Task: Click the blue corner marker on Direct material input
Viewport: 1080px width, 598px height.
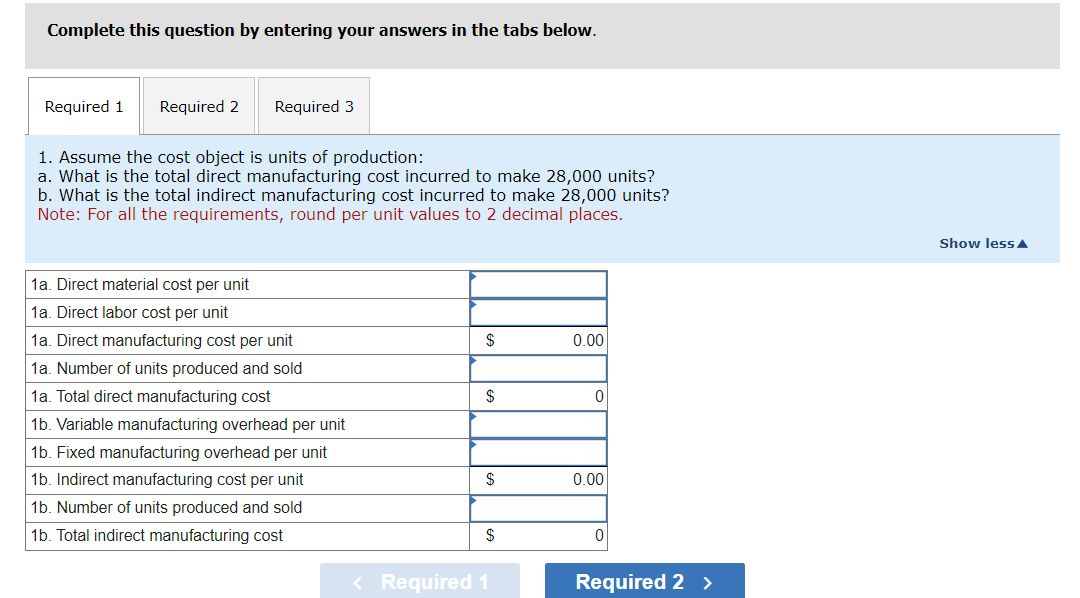Action: [473, 275]
